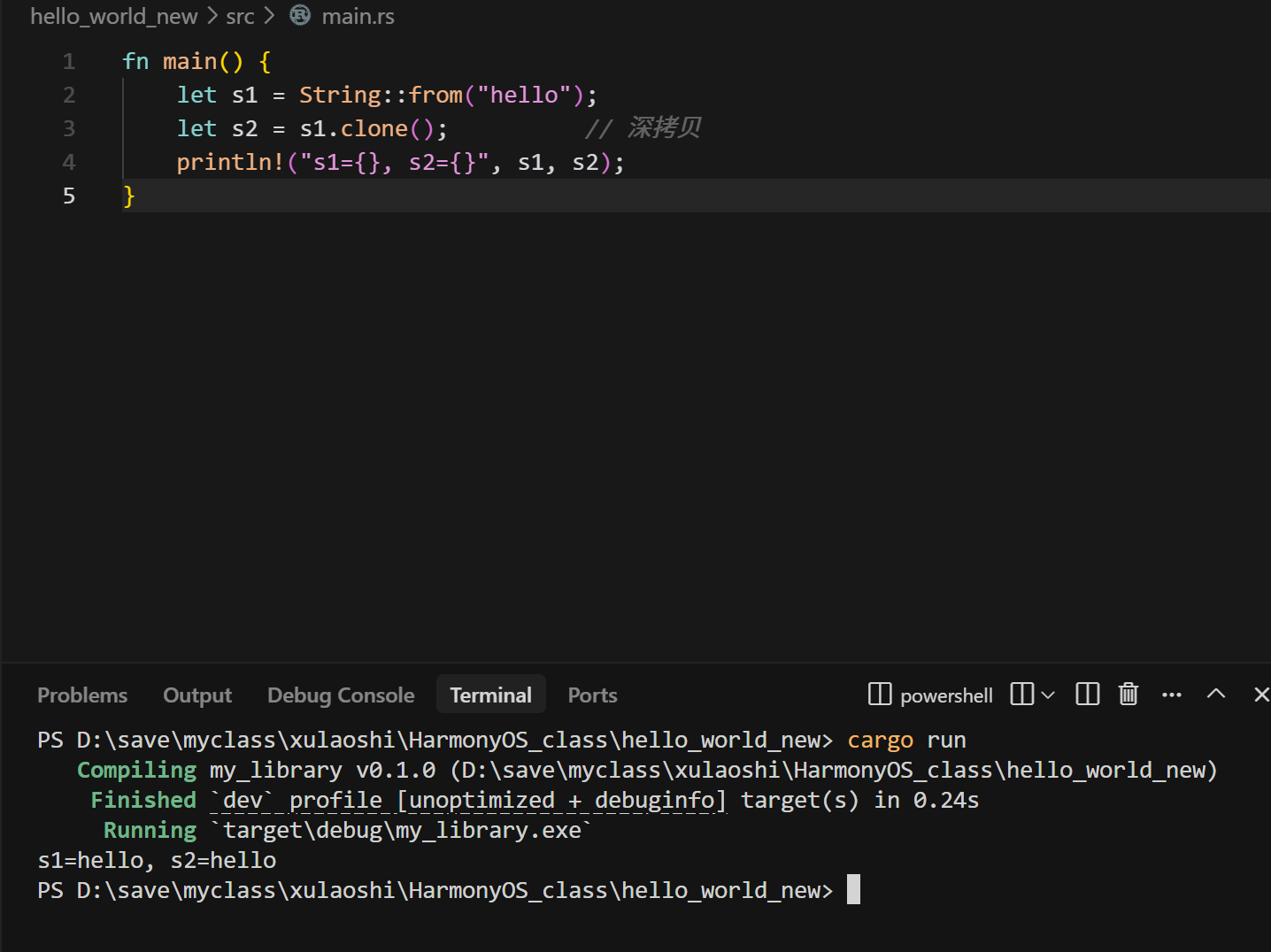Click the "s1={}, s2={}" format string
Image resolution: width=1271 pixels, height=952 pixels.
[x=395, y=162]
